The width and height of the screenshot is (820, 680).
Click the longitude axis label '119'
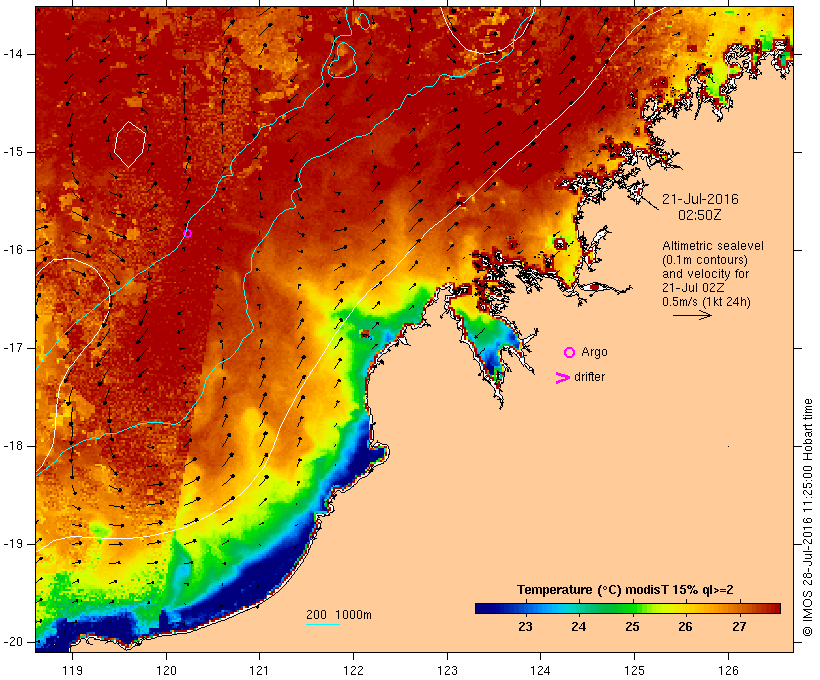click(x=72, y=671)
